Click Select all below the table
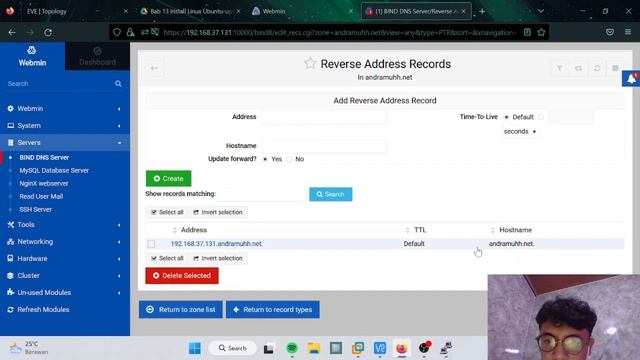This screenshot has width=640, height=360. pyautogui.click(x=167, y=258)
